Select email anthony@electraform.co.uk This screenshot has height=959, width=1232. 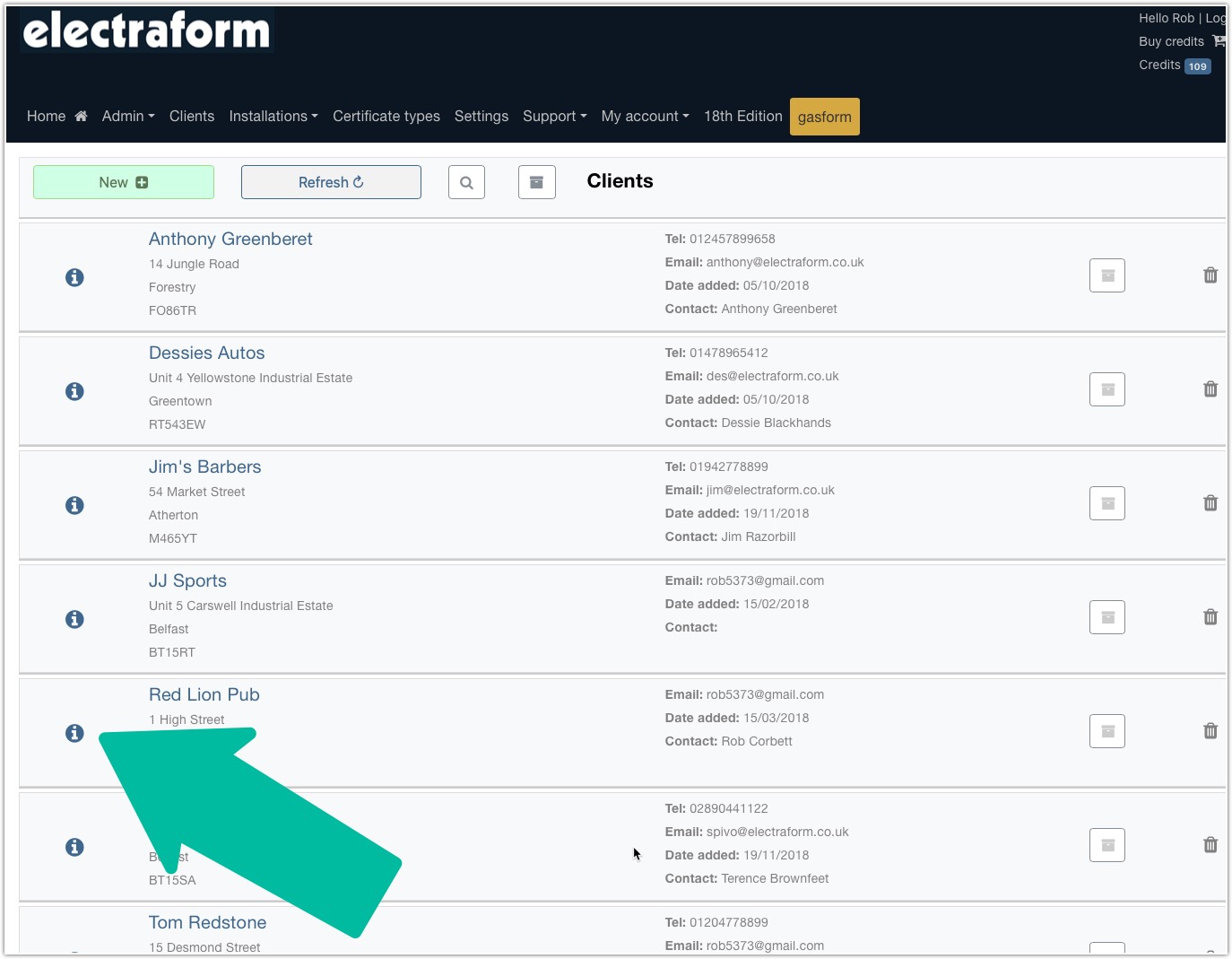[785, 262]
